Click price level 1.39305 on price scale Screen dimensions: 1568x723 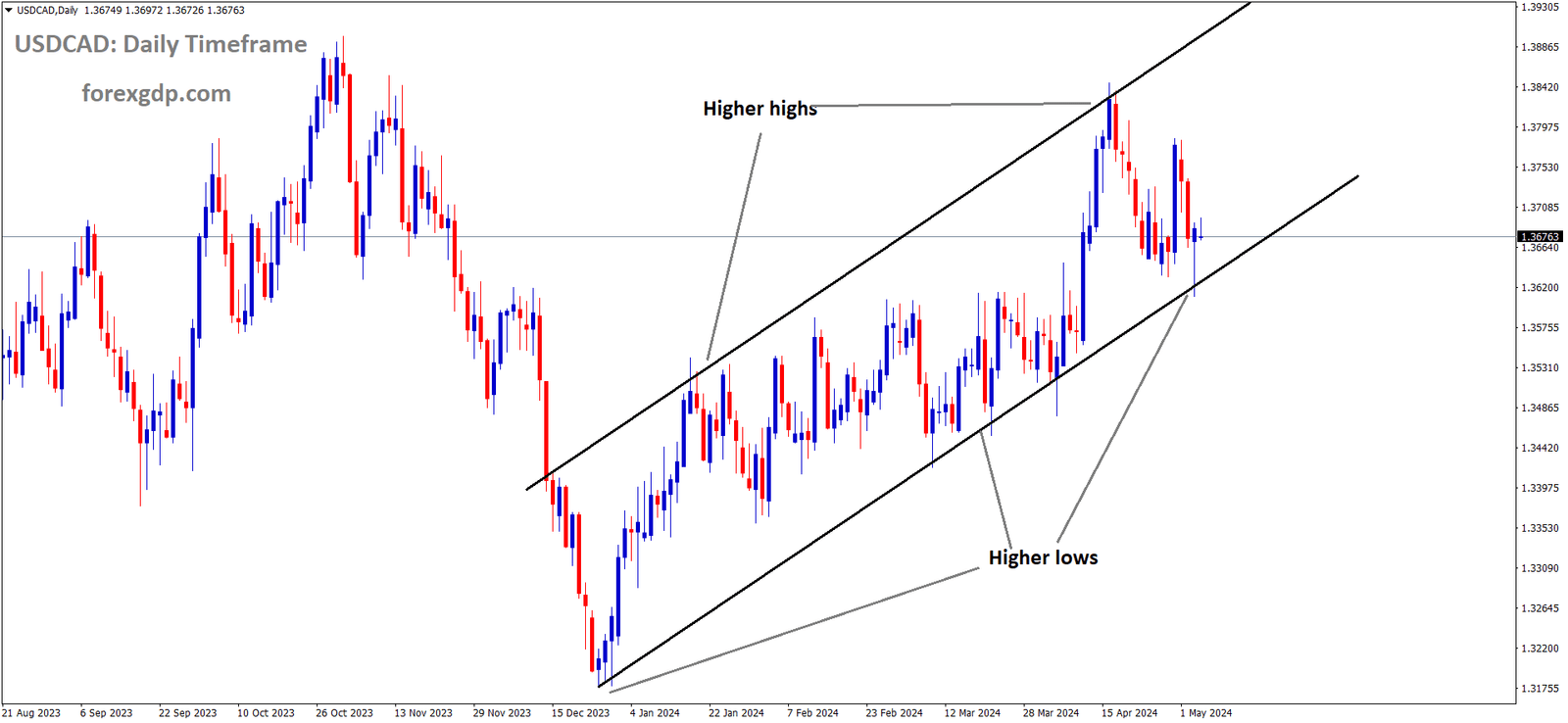1540,7
